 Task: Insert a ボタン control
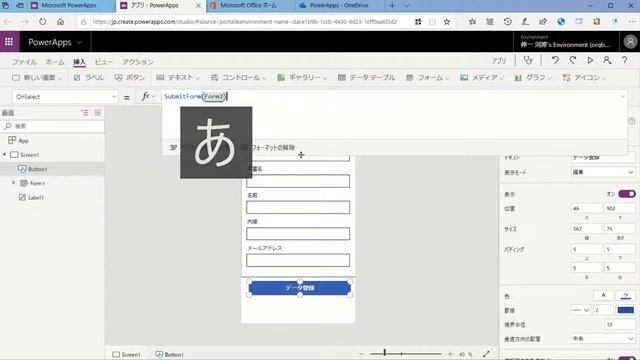[x=130, y=78]
